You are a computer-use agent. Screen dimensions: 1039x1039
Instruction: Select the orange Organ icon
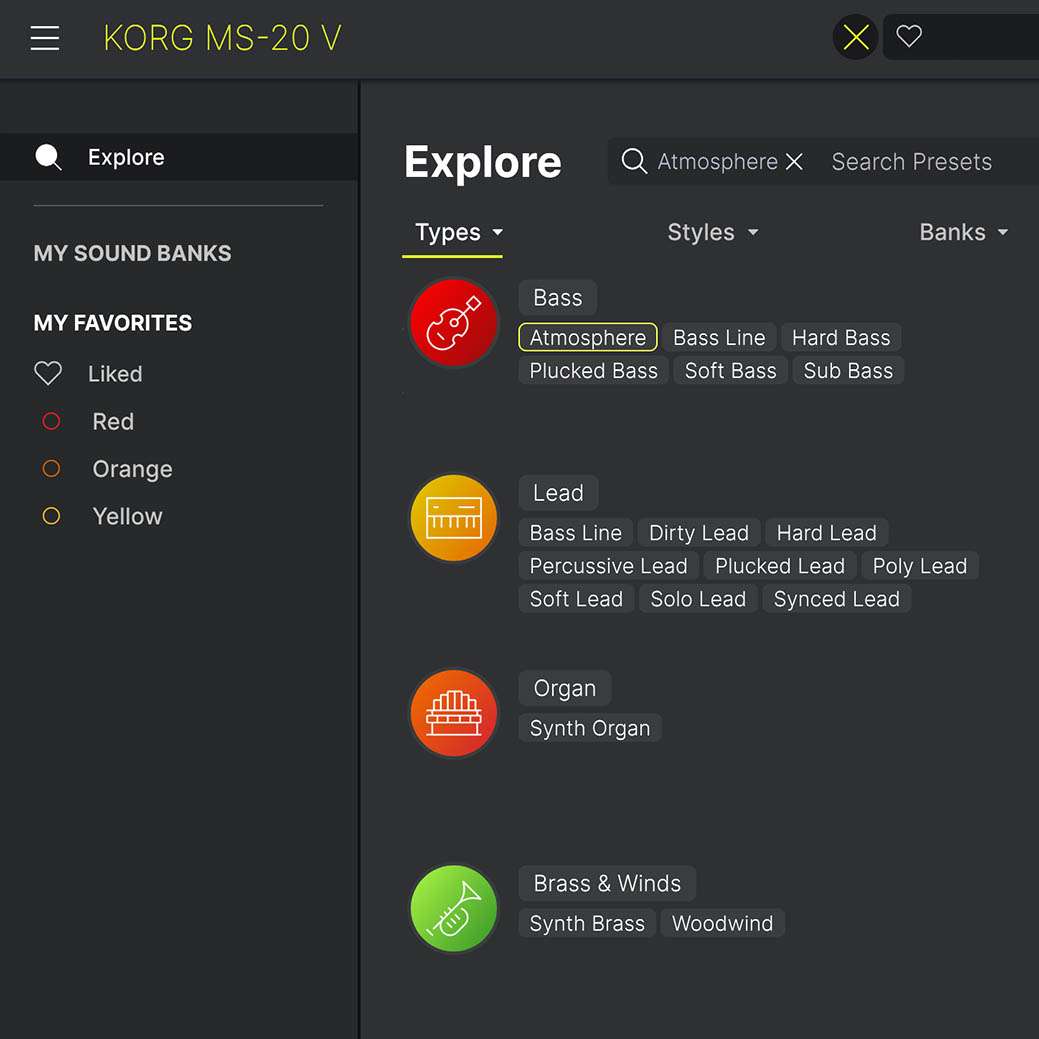coord(454,713)
